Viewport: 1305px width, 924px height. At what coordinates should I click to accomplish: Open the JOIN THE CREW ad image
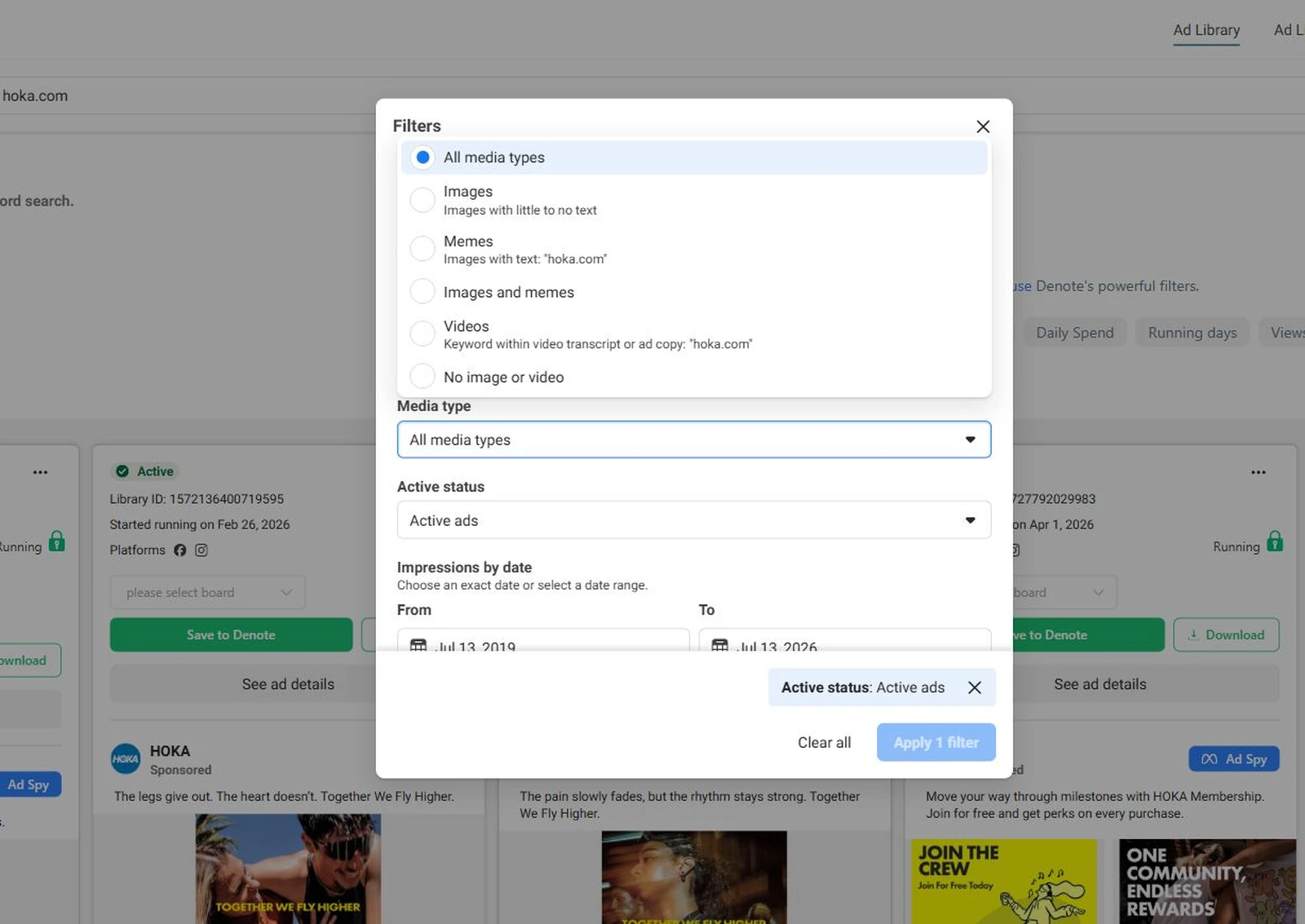(x=1003, y=882)
